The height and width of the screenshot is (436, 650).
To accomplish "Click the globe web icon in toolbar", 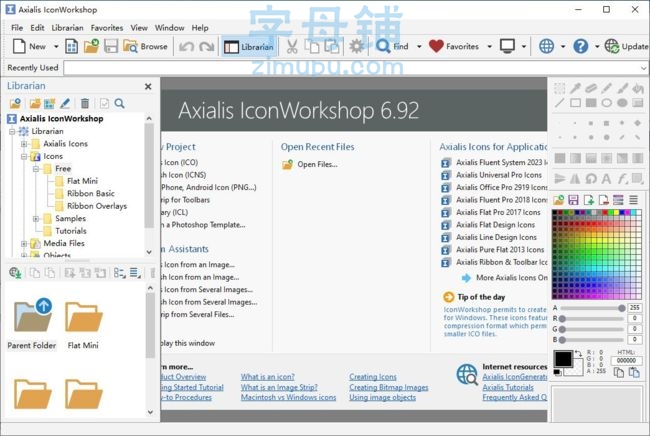I will pyautogui.click(x=546, y=46).
